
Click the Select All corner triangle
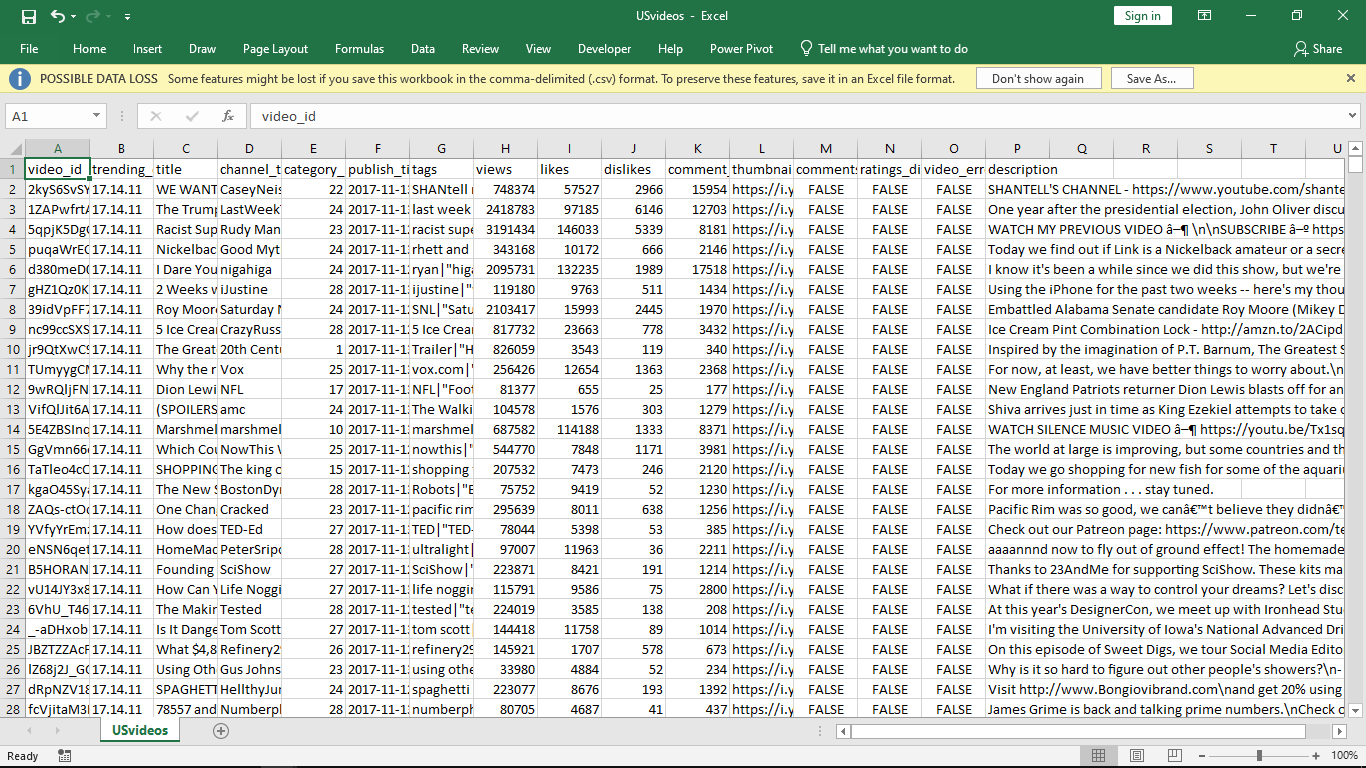[x=12, y=149]
